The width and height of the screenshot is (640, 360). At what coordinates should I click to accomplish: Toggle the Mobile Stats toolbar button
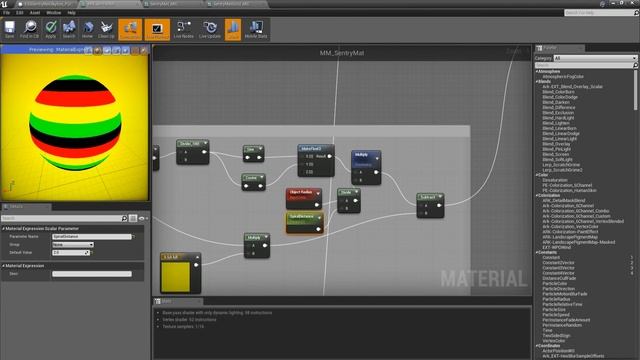[256, 29]
